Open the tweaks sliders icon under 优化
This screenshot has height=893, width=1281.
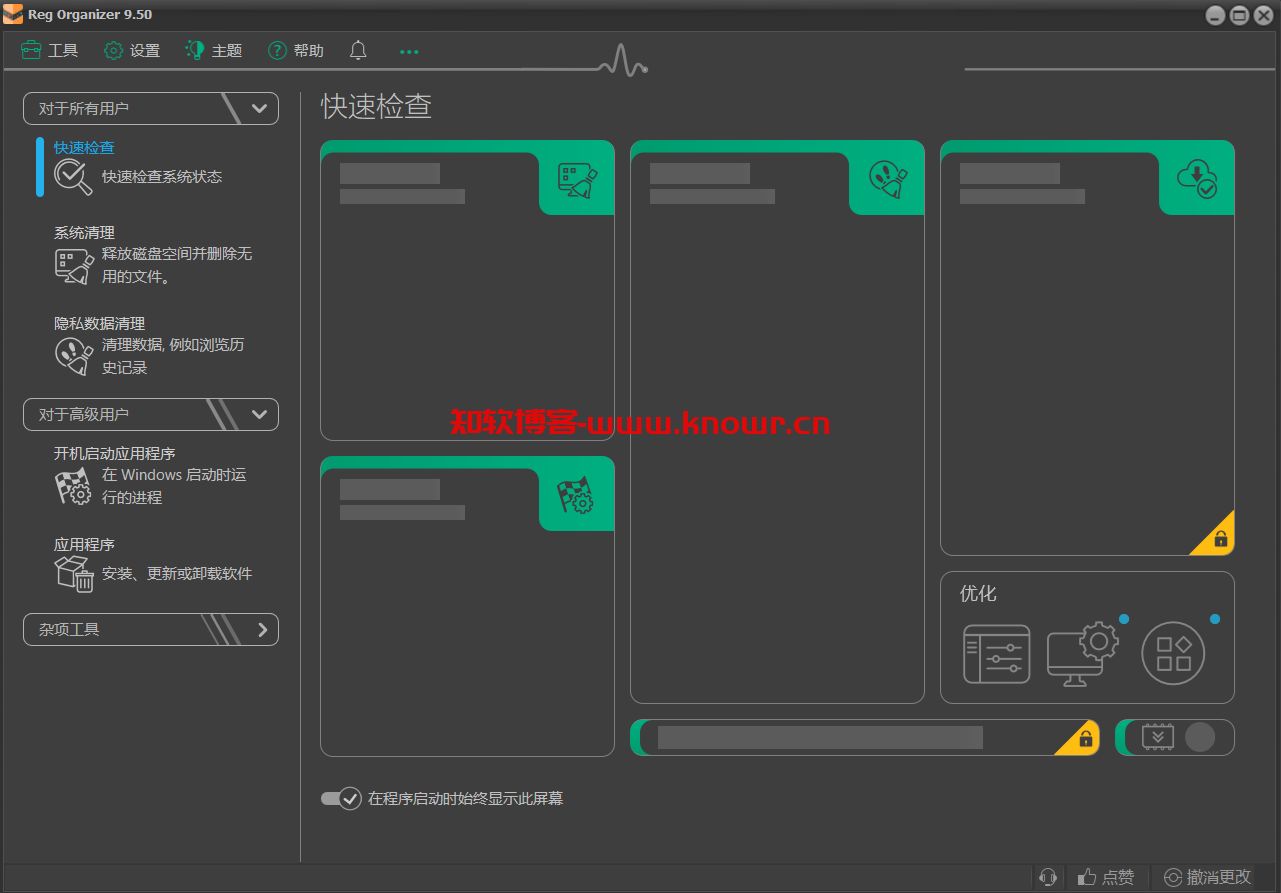pyautogui.click(x=997, y=654)
